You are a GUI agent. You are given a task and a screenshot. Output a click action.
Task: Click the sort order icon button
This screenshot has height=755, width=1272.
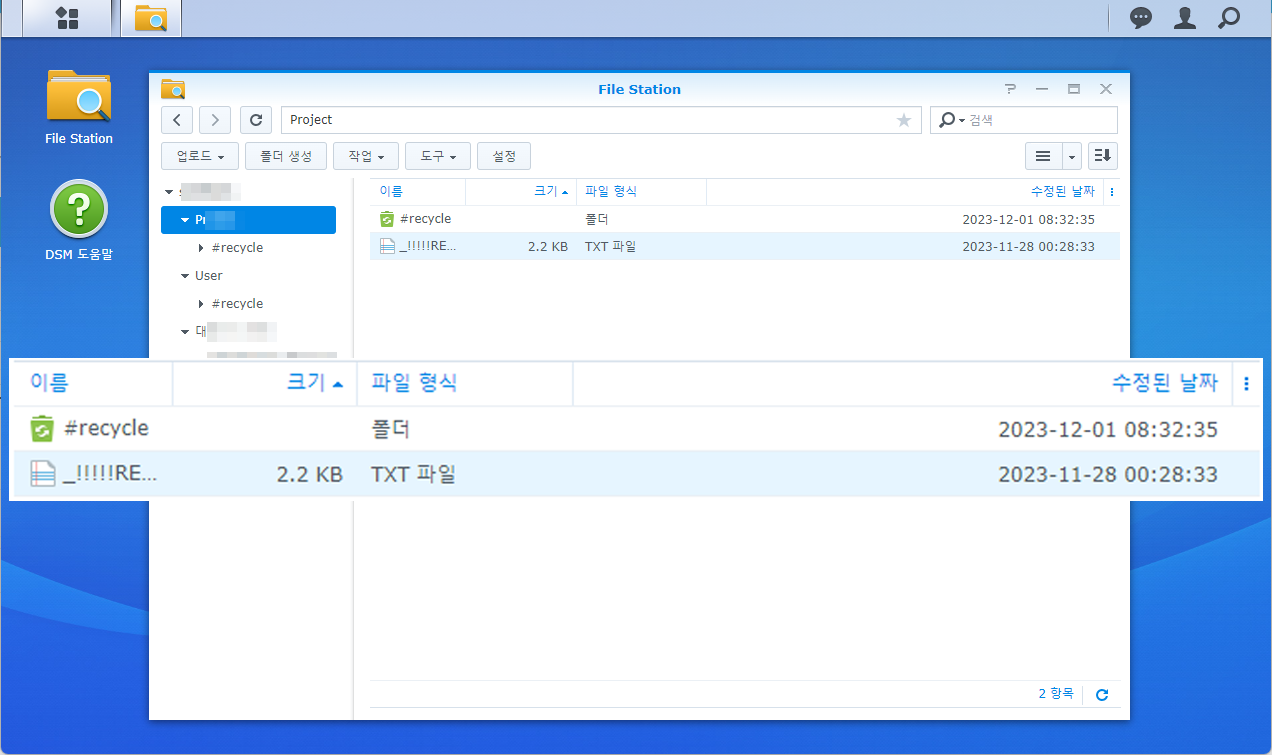pyautogui.click(x=1102, y=156)
